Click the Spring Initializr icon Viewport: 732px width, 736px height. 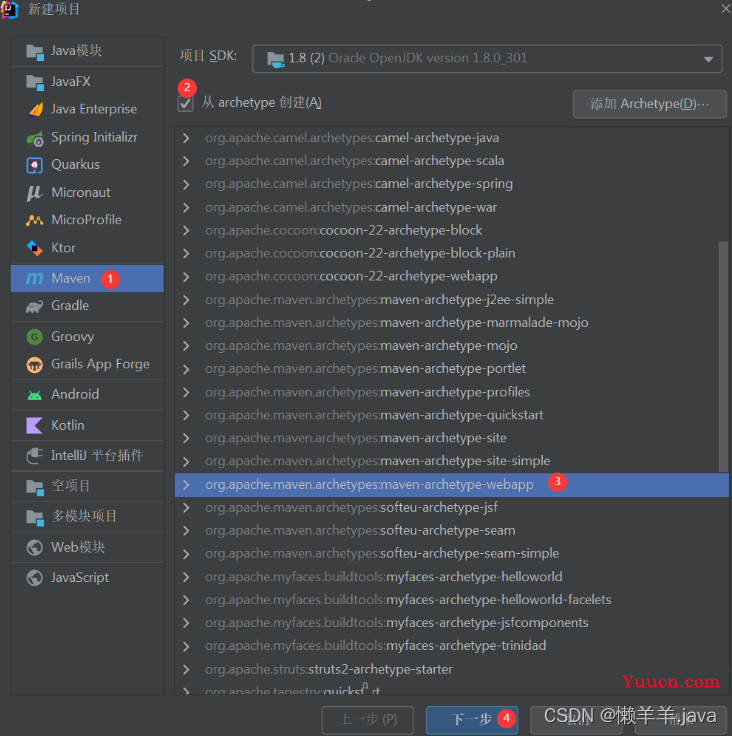pos(35,138)
